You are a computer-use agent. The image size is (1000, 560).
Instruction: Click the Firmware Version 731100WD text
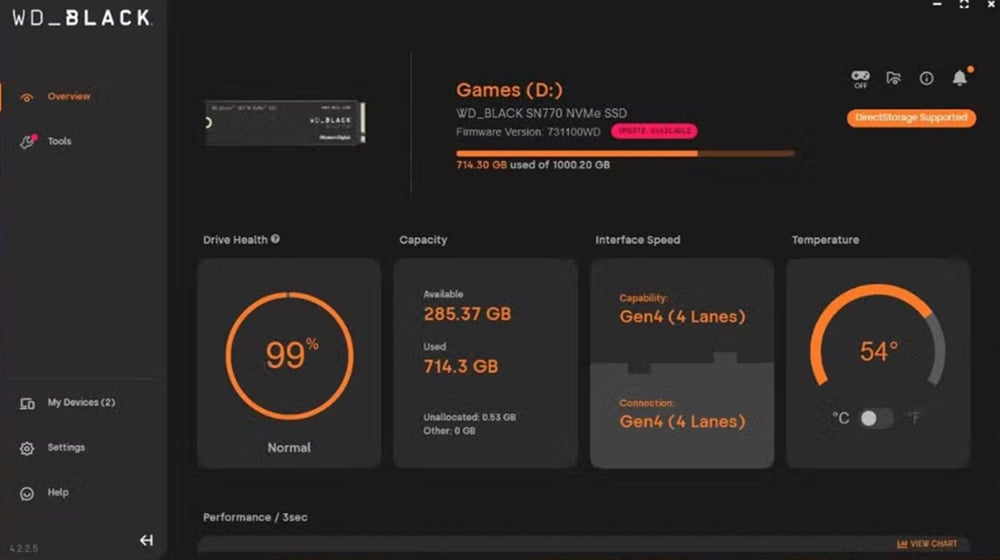point(528,132)
